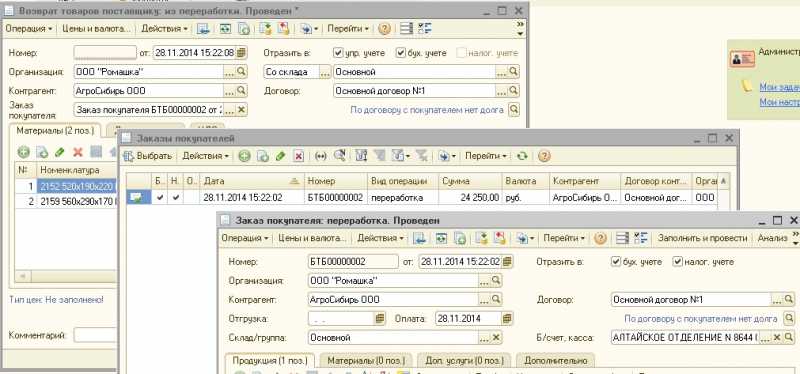The height and width of the screenshot is (374, 800).
Task: Click Организация search icon in Возврат товаров
Action: click(241, 72)
